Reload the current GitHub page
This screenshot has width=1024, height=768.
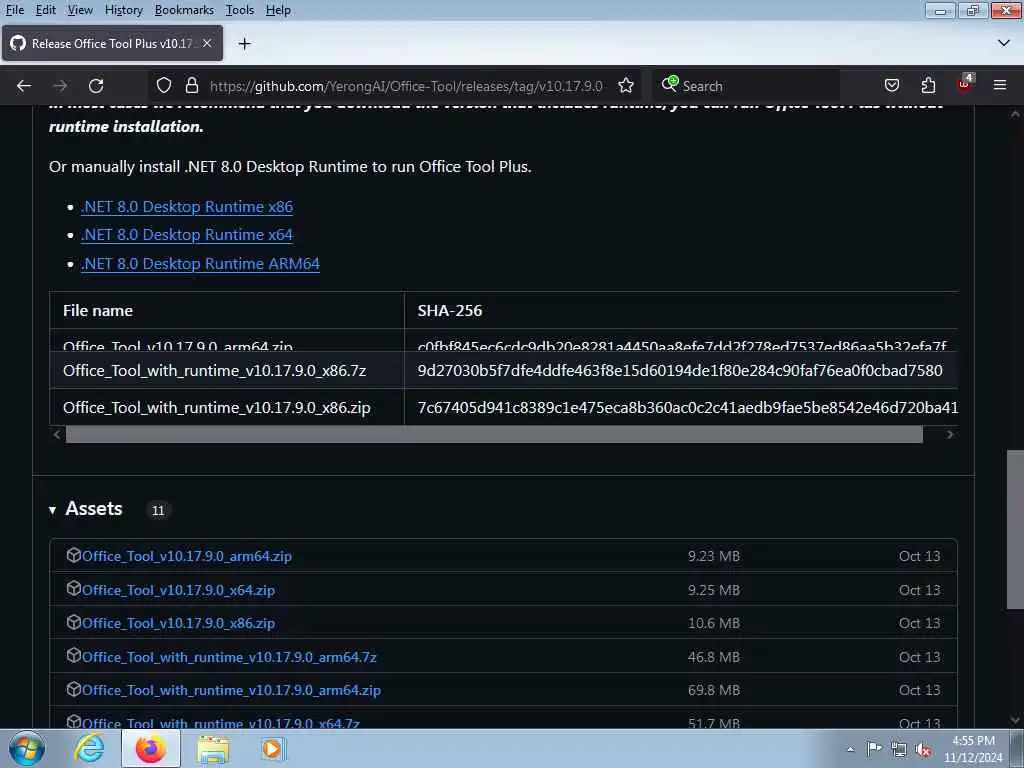96,86
